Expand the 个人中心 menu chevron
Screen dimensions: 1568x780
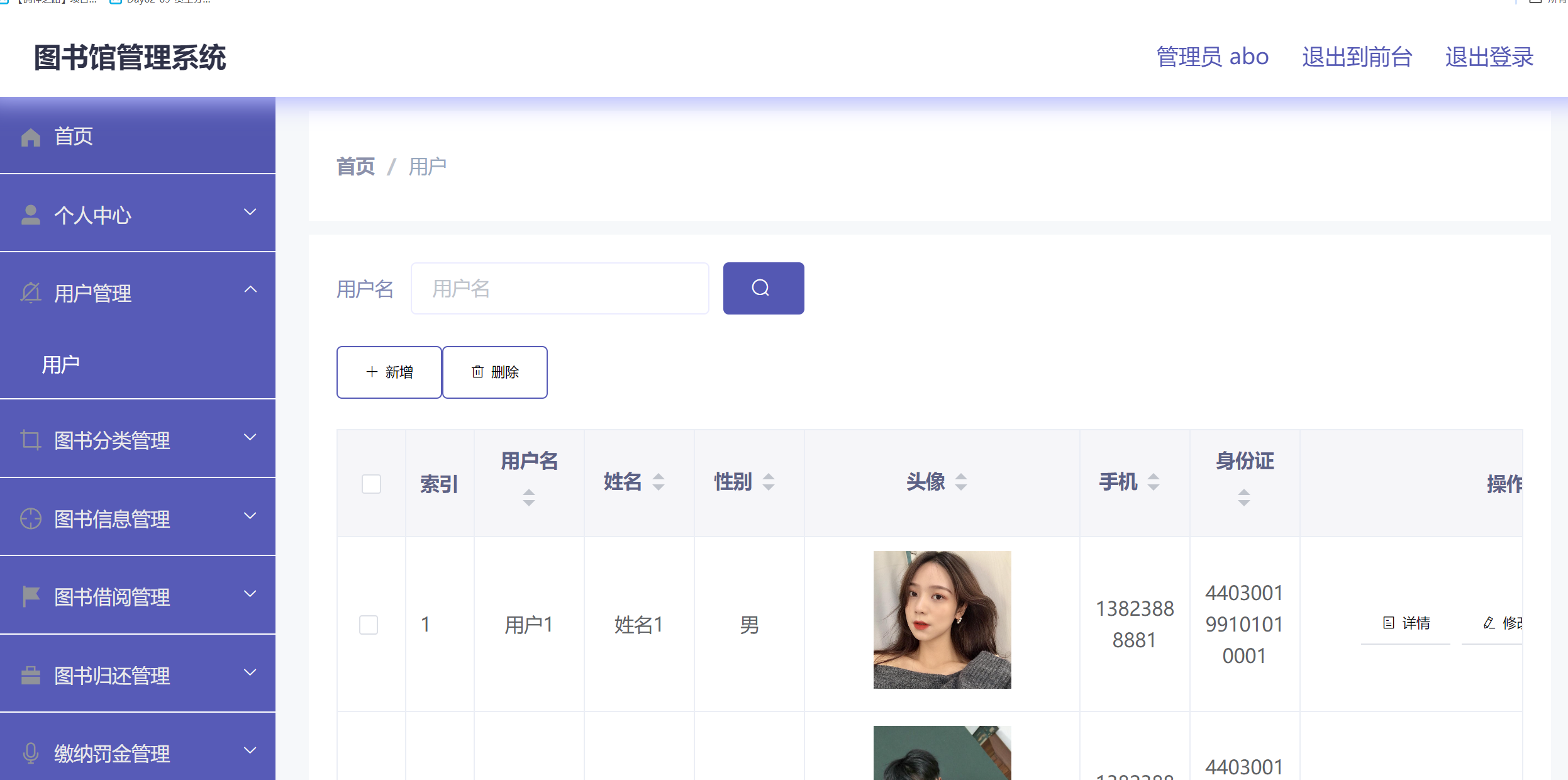(250, 213)
